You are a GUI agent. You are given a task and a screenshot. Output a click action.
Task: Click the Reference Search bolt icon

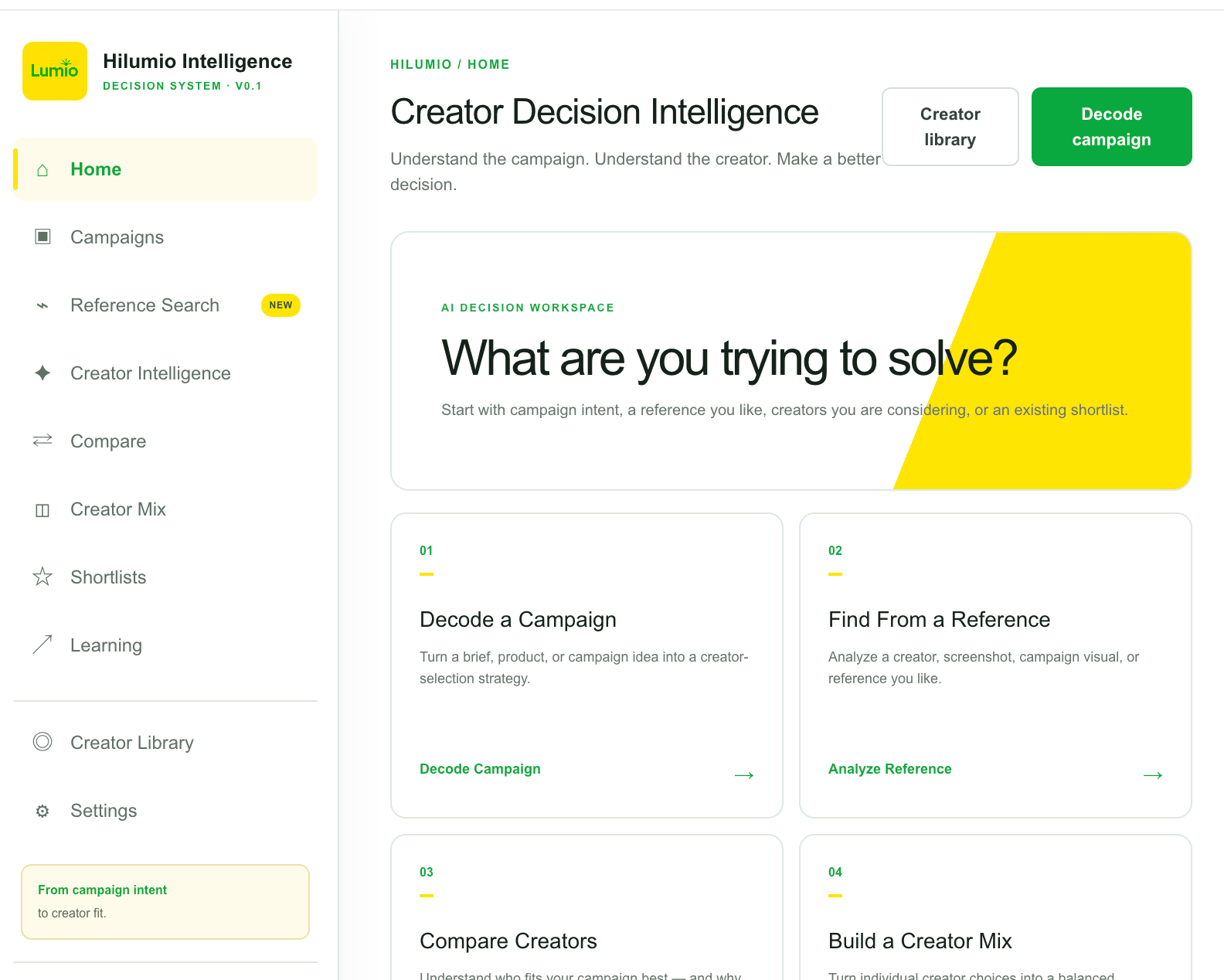42,305
